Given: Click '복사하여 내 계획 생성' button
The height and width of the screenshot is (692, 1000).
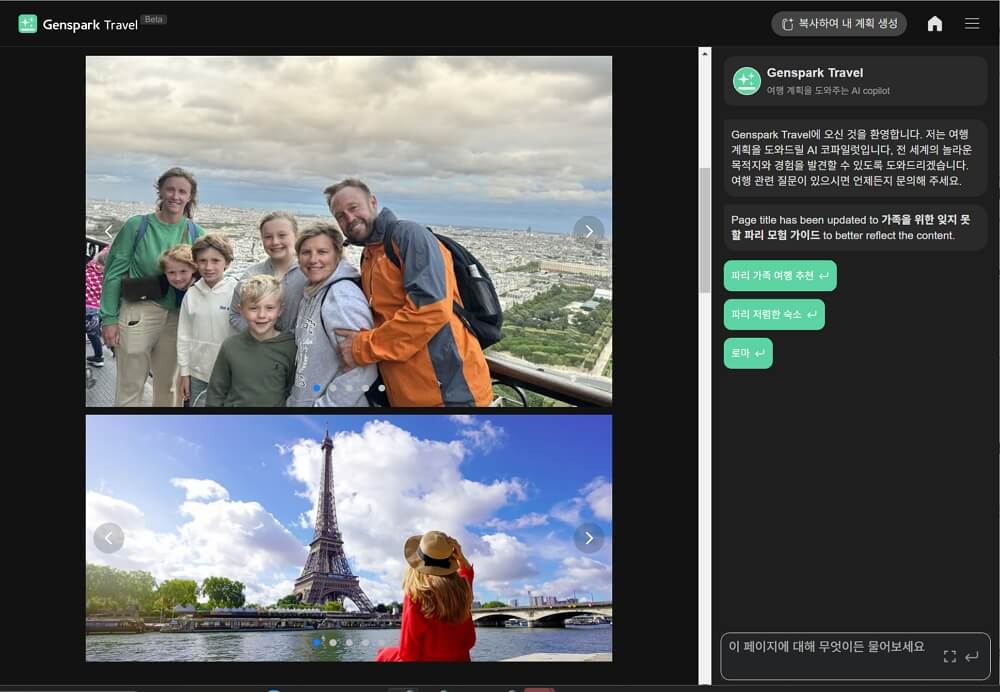Looking at the screenshot, I should (x=839, y=24).
